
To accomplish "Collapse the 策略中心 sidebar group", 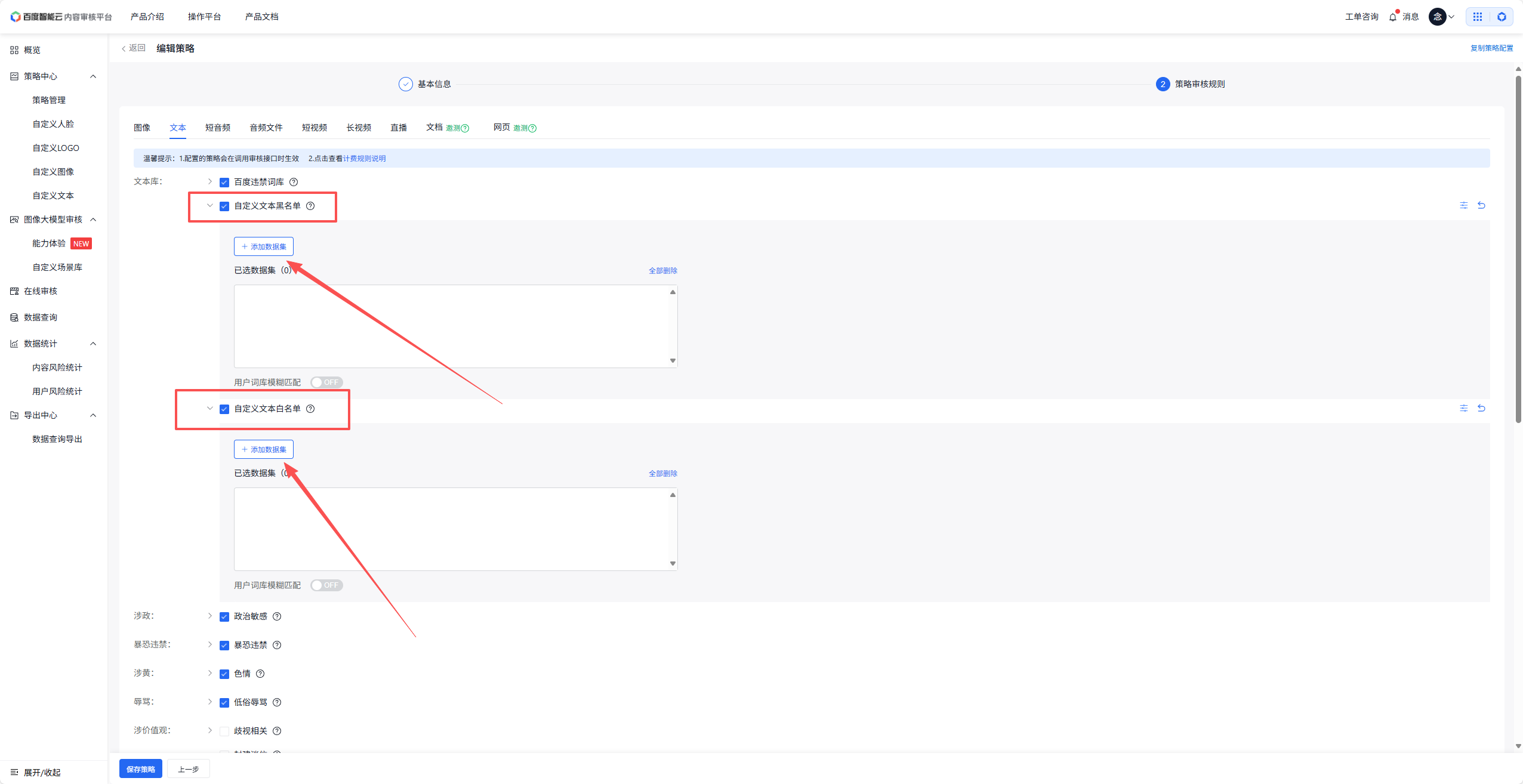I will [93, 76].
